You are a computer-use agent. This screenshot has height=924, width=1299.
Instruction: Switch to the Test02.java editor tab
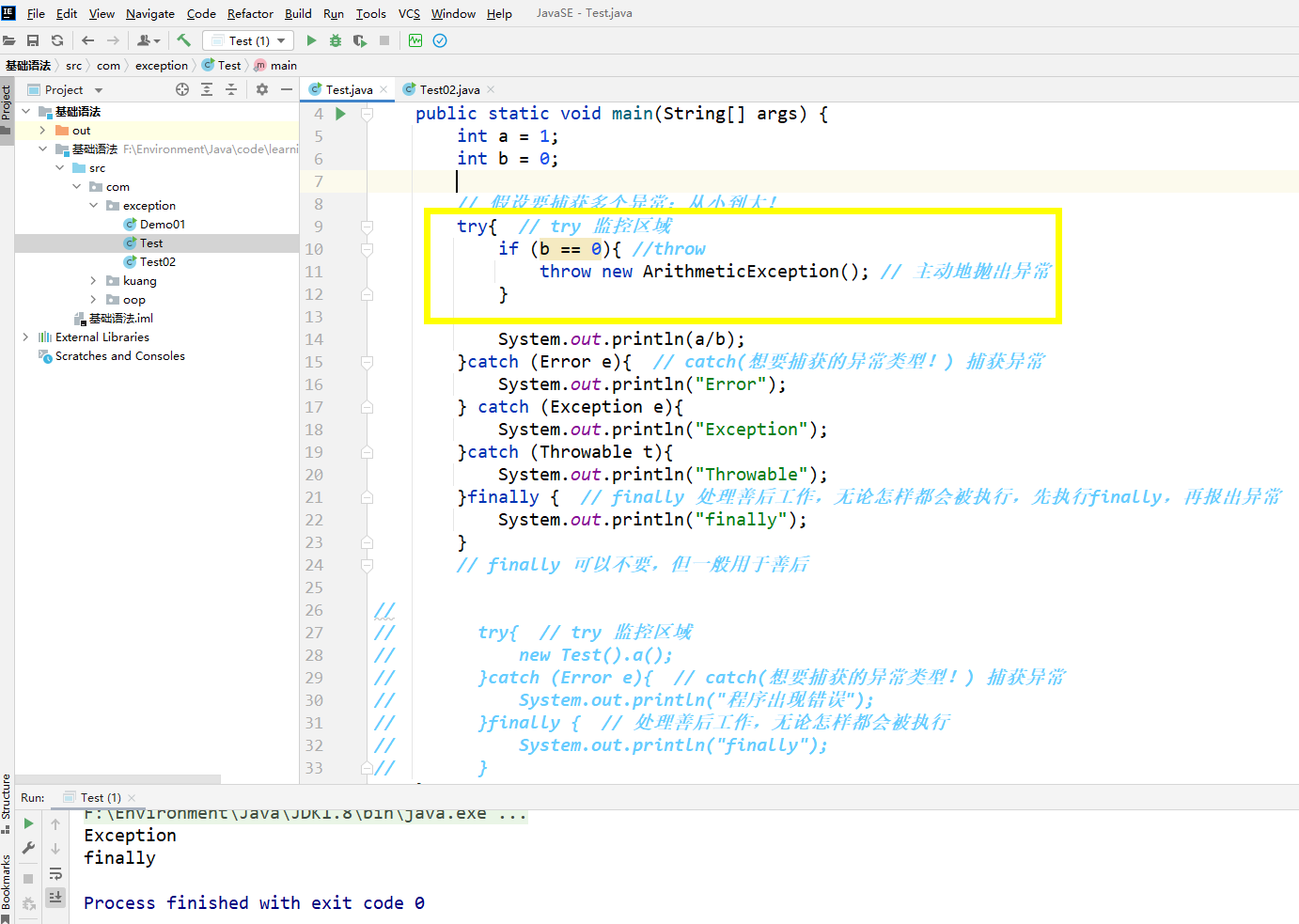tap(449, 89)
